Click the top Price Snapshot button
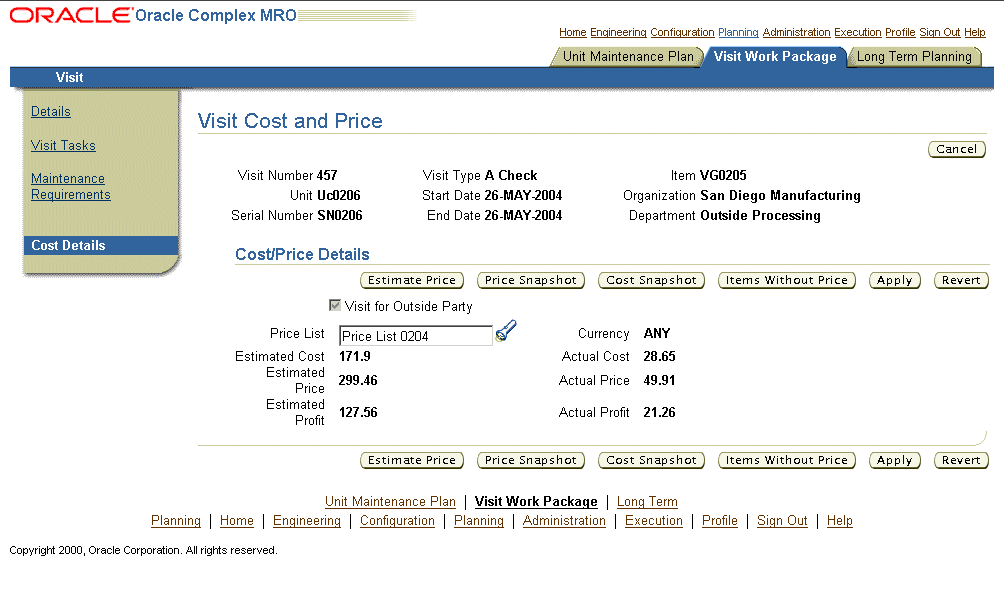 coord(531,280)
